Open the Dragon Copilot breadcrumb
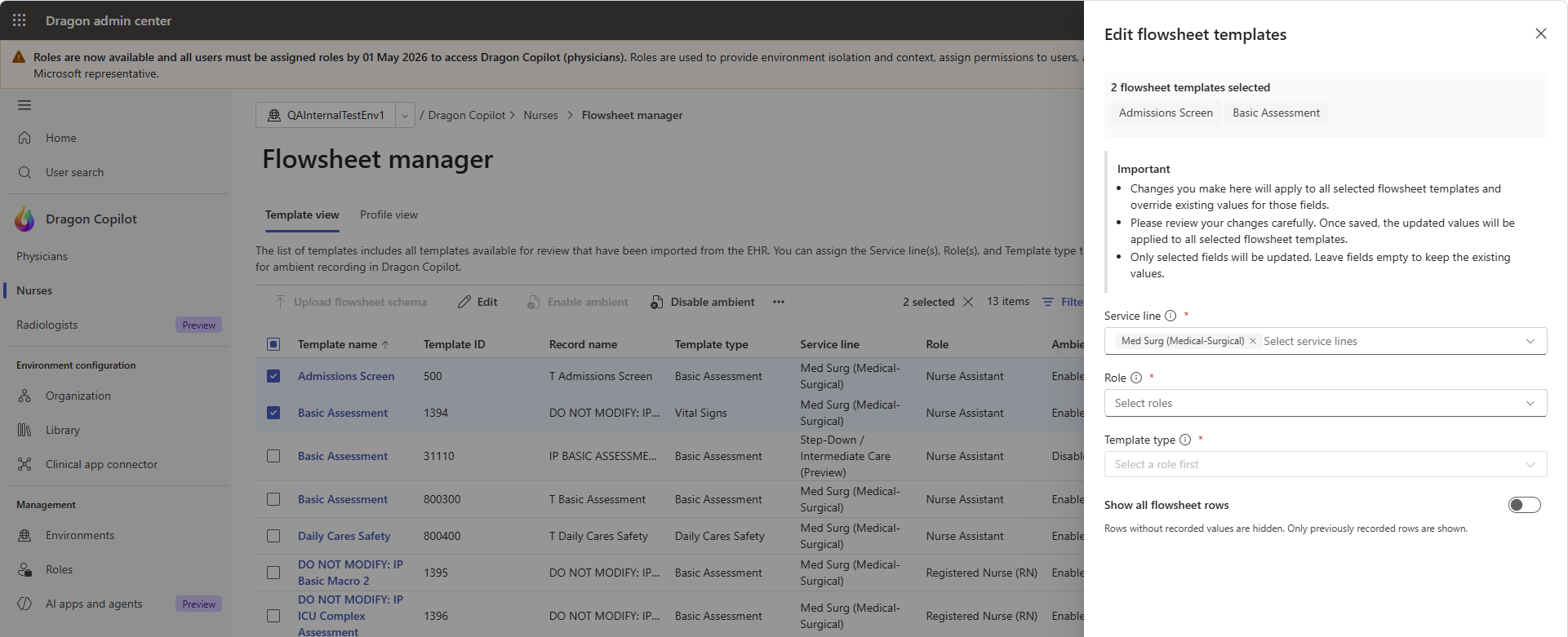 click(467, 115)
